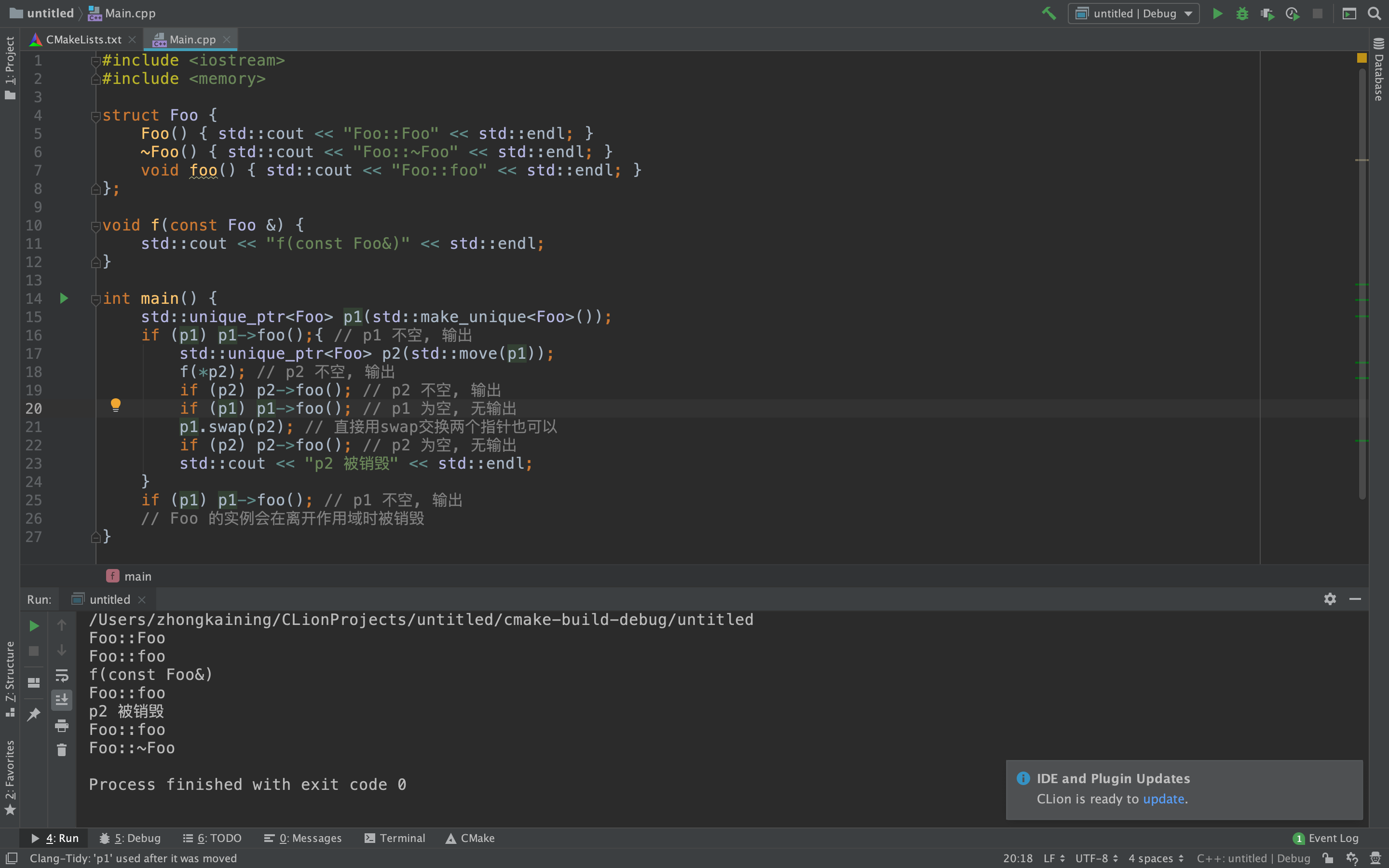Click the Stop icon in top toolbar

tap(1318, 13)
